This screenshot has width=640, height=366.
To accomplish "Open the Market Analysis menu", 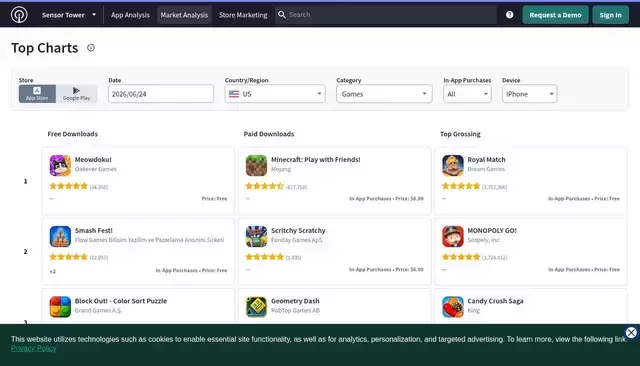I will click(184, 15).
